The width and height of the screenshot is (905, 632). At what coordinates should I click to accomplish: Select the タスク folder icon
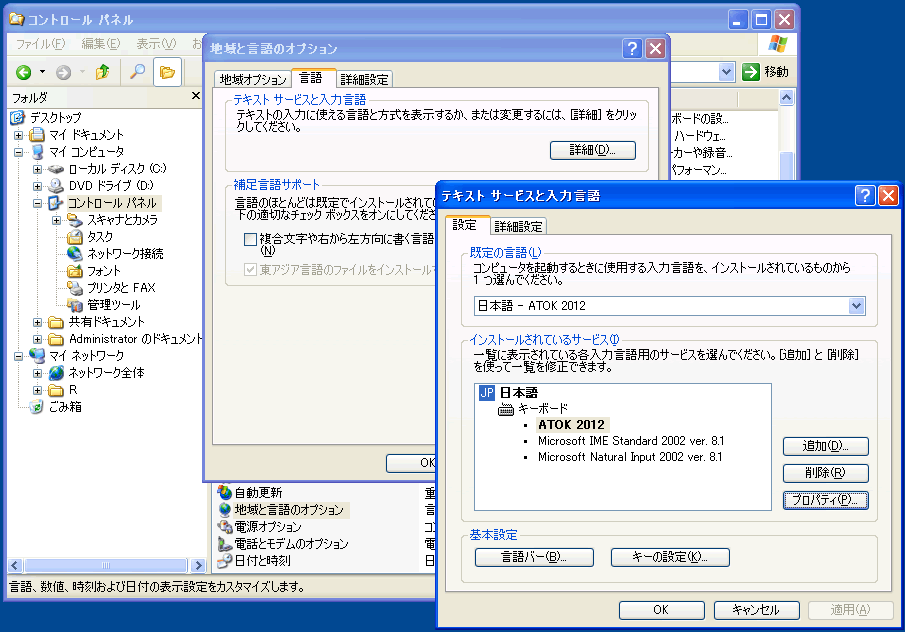[x=75, y=237]
